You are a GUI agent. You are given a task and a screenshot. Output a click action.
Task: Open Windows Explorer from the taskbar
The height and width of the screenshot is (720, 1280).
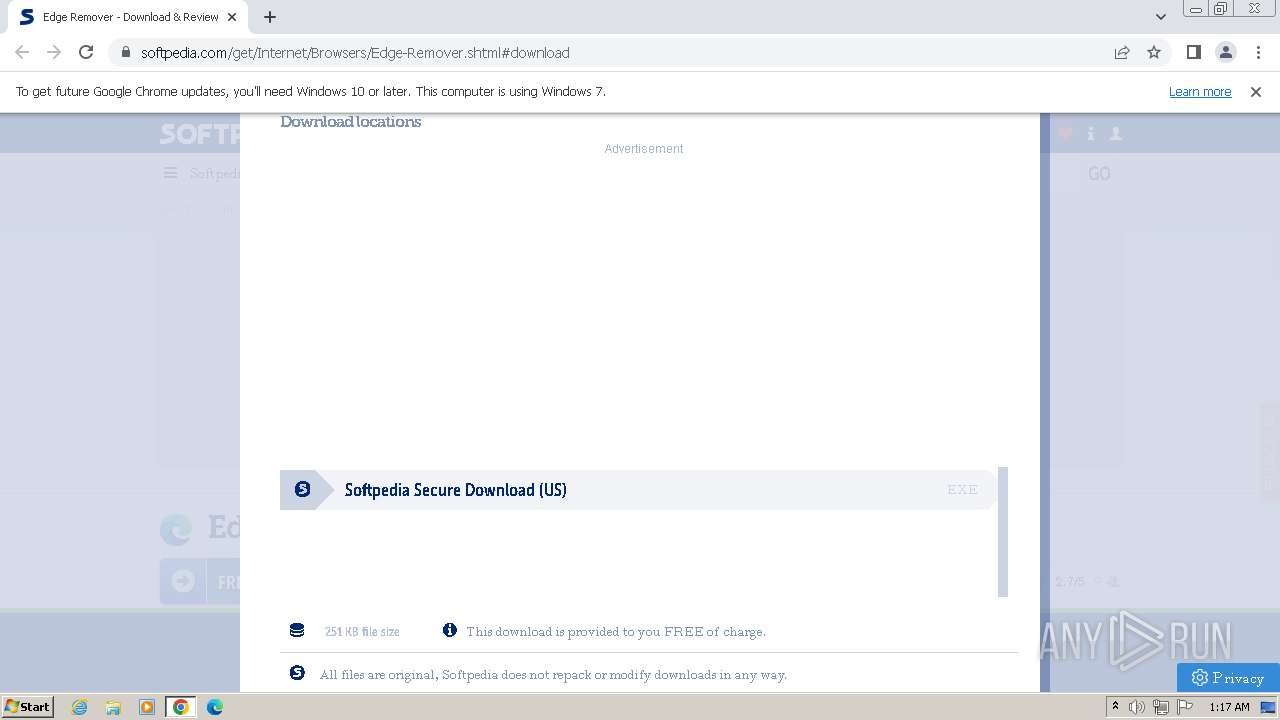coord(113,707)
